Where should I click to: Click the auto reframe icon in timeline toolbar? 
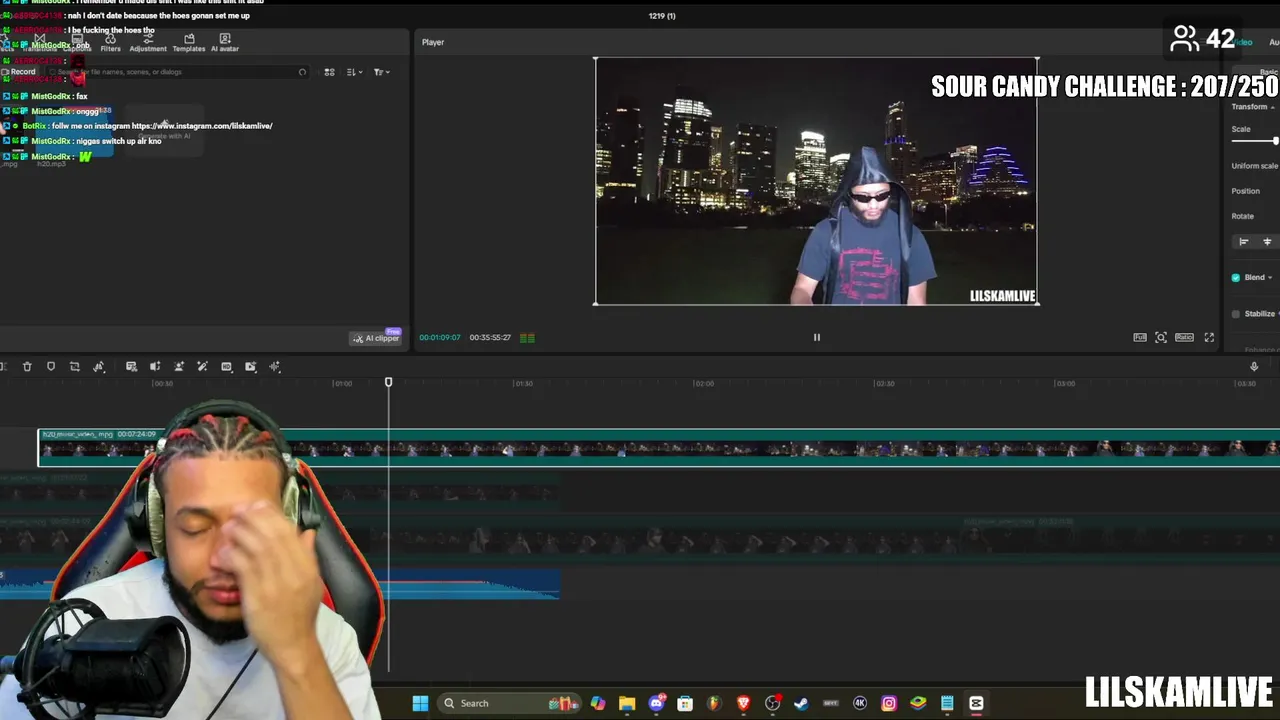(x=250, y=367)
